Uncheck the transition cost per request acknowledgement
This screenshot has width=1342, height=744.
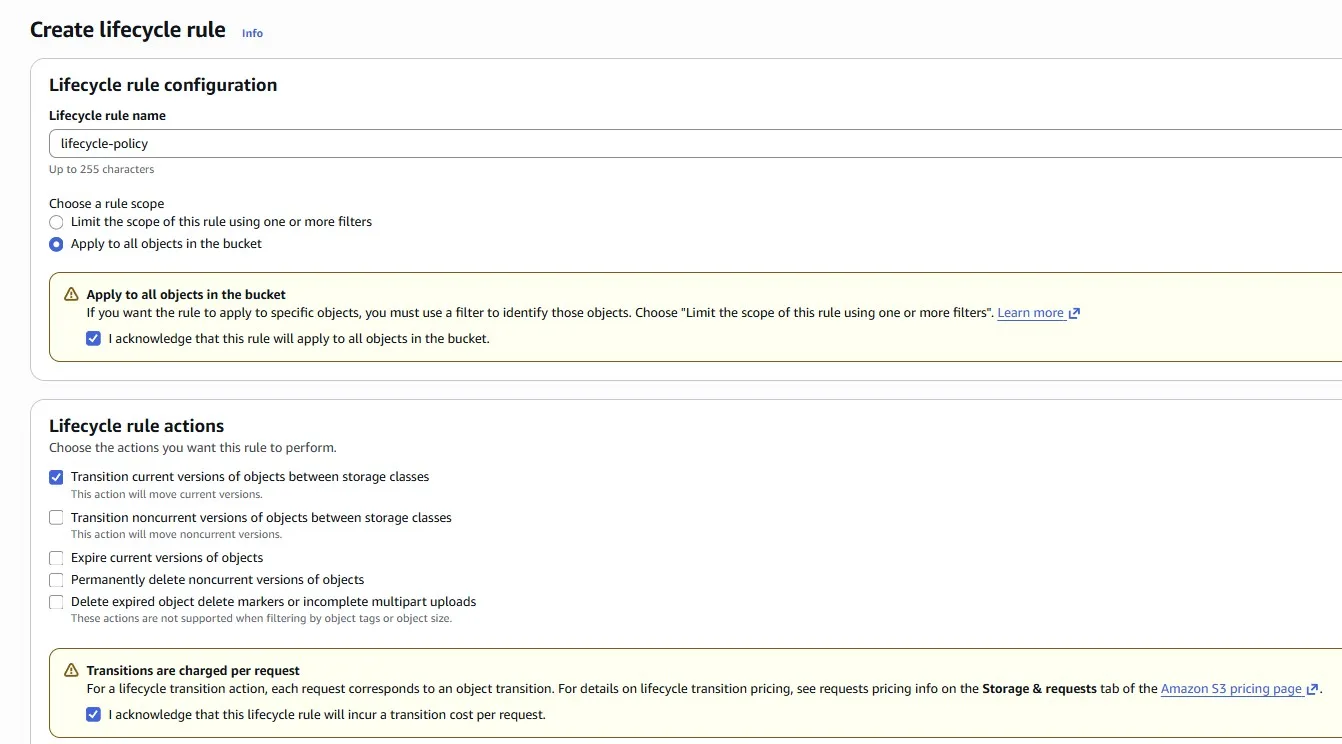(x=94, y=715)
